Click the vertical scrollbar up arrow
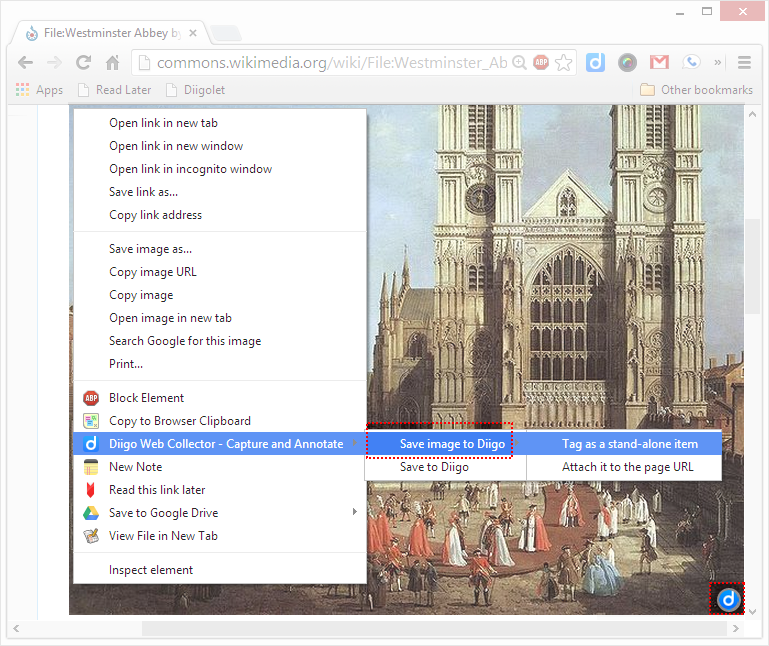Screen dimensions: 769x646 click(x=752, y=114)
